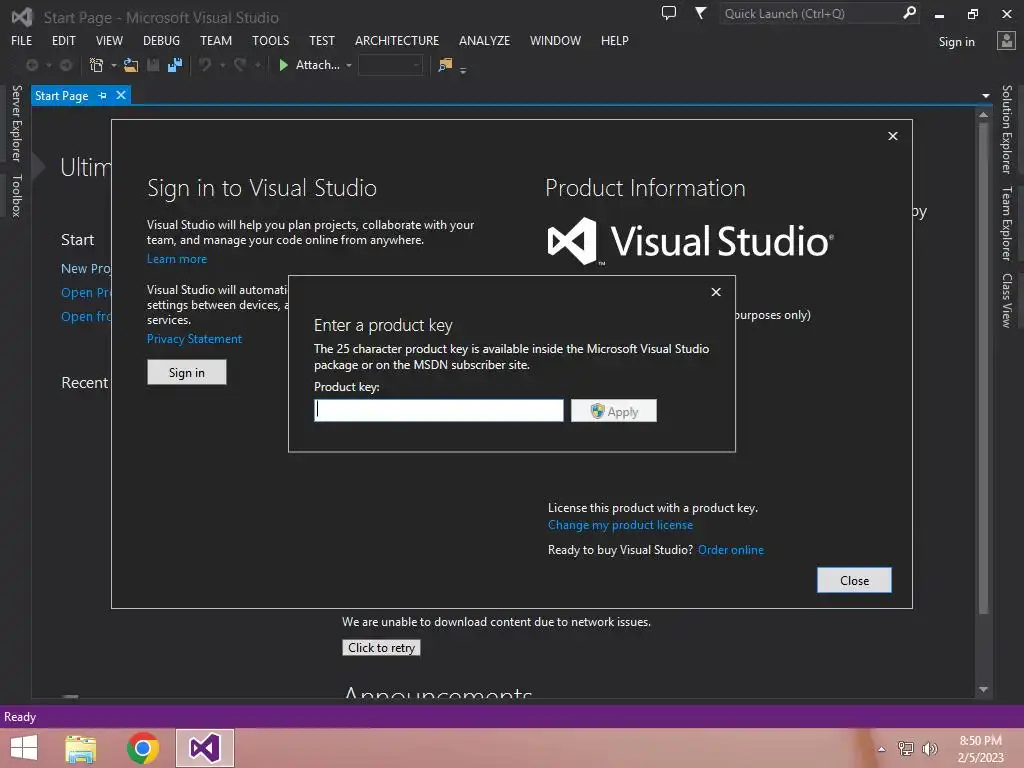Click the network tray icon
The image size is (1024, 768).
coord(906,749)
